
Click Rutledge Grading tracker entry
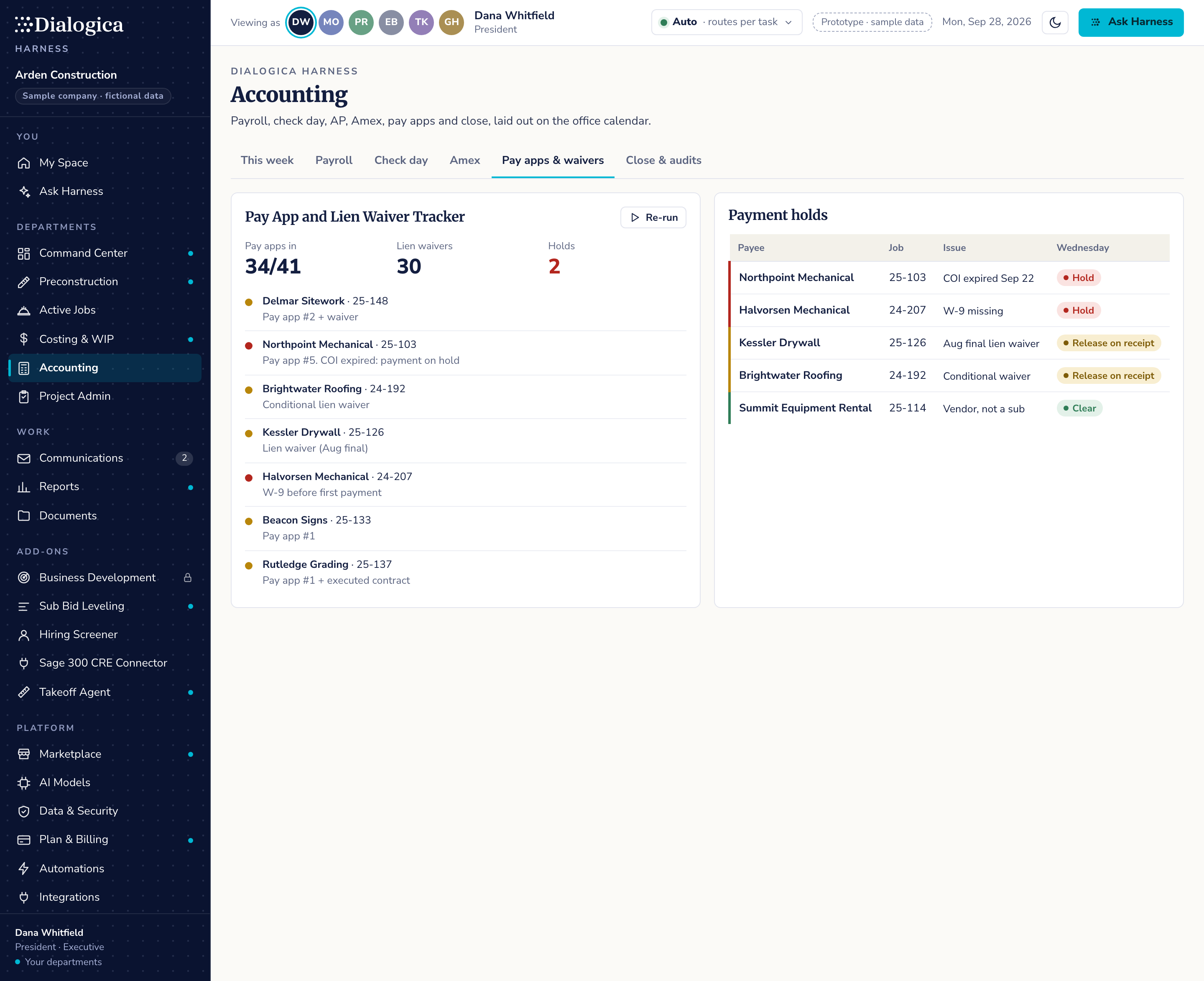[465, 572]
